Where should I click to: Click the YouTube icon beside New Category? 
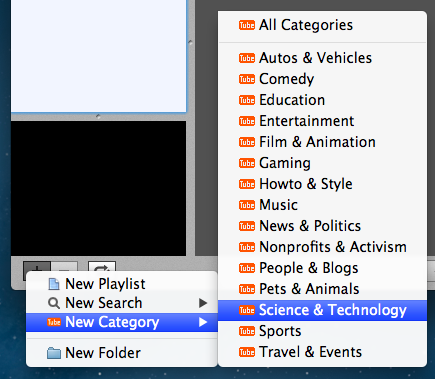(x=54, y=322)
